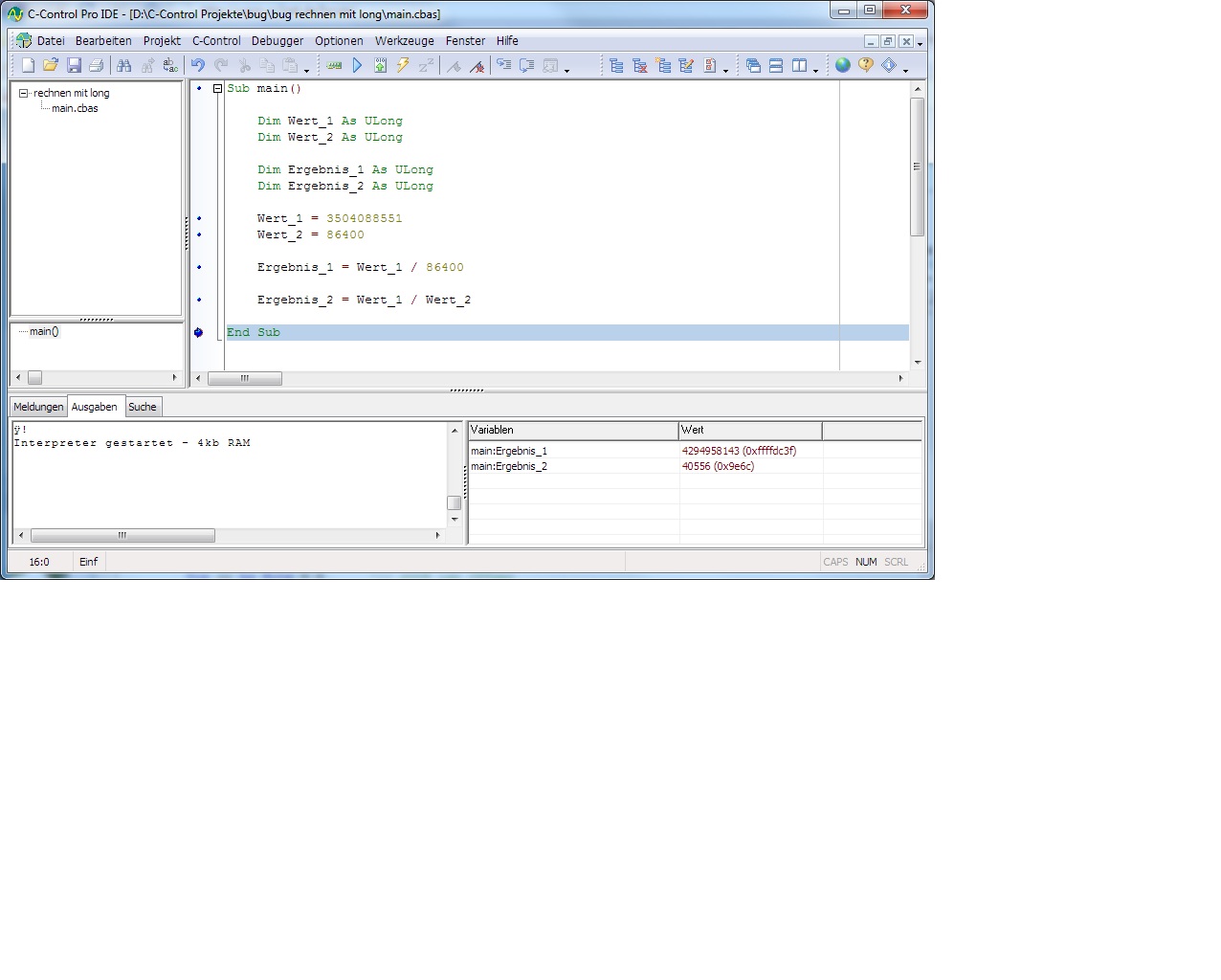Open the globe web icon in toolbar
Viewport: 1221px width, 980px height.
tap(843, 65)
